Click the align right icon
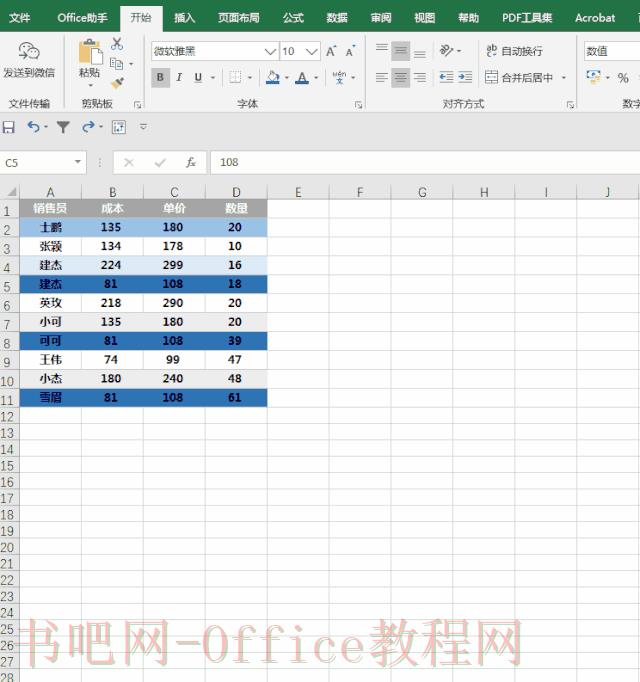 click(419, 78)
